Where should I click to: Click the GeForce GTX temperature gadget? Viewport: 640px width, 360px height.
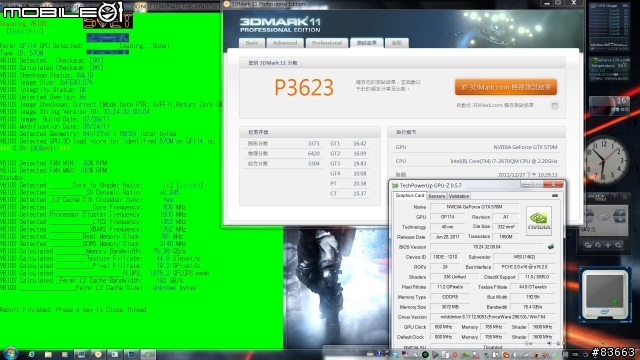point(610,69)
